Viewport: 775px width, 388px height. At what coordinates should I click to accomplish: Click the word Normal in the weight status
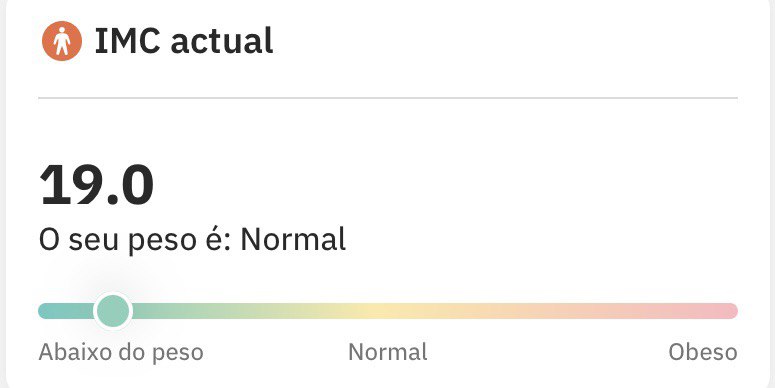[x=293, y=239]
